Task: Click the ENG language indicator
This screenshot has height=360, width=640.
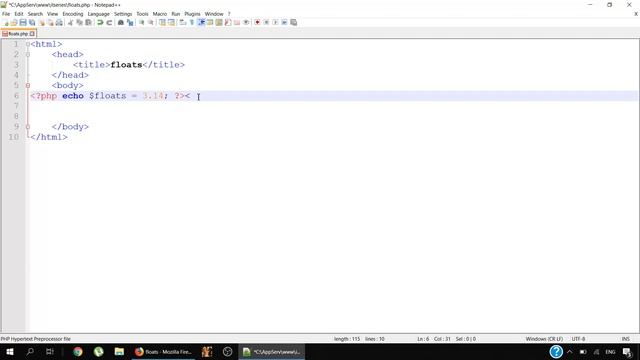Action: (610, 352)
